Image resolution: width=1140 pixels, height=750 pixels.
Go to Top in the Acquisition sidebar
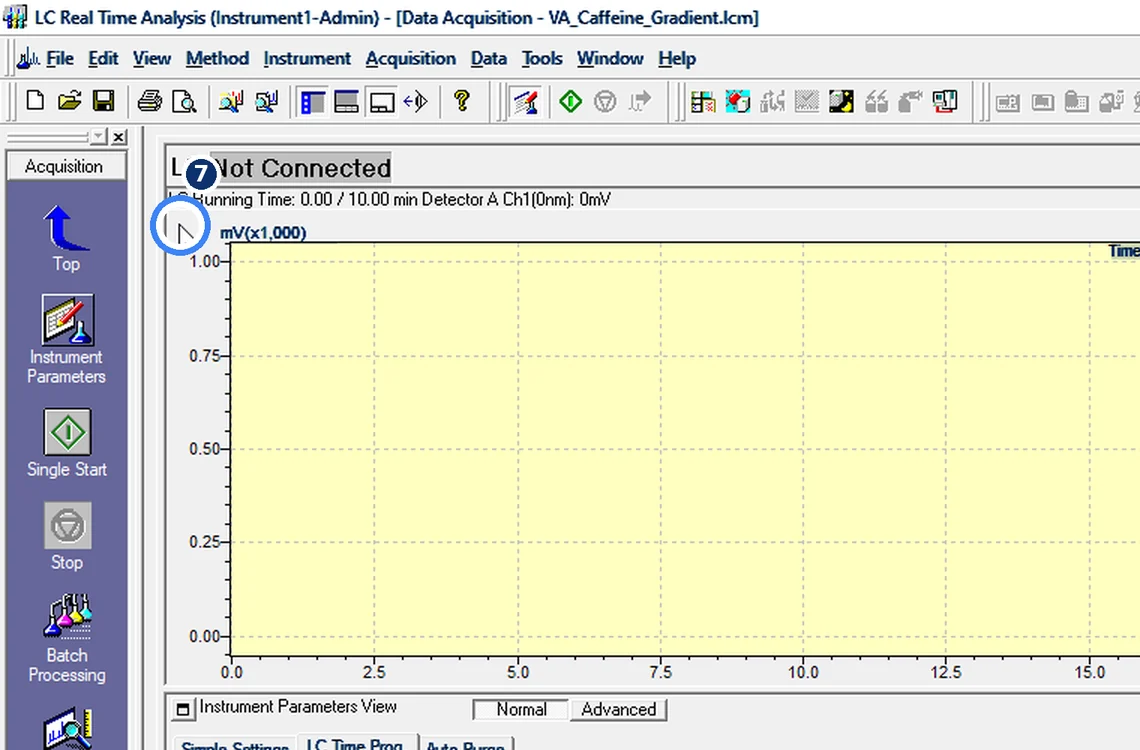click(66, 238)
